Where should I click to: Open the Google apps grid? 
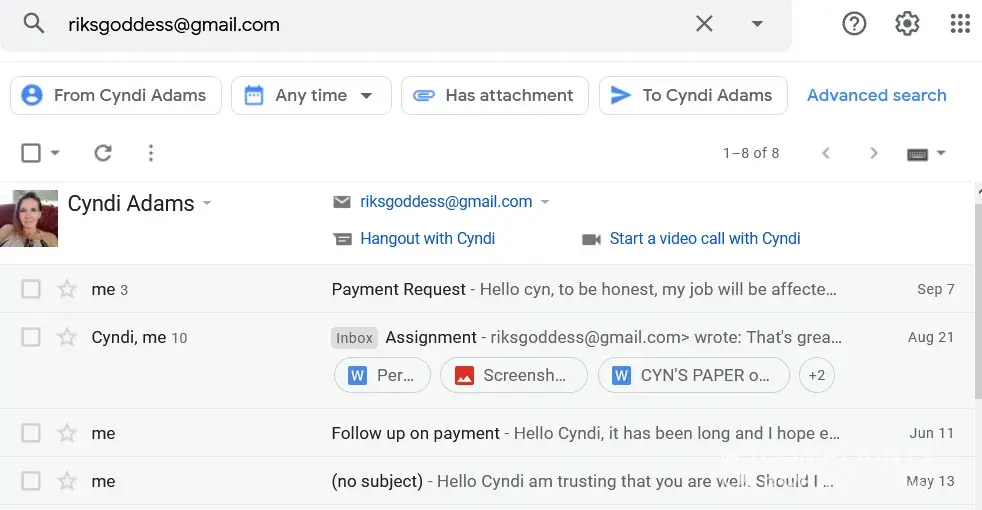[x=960, y=24]
